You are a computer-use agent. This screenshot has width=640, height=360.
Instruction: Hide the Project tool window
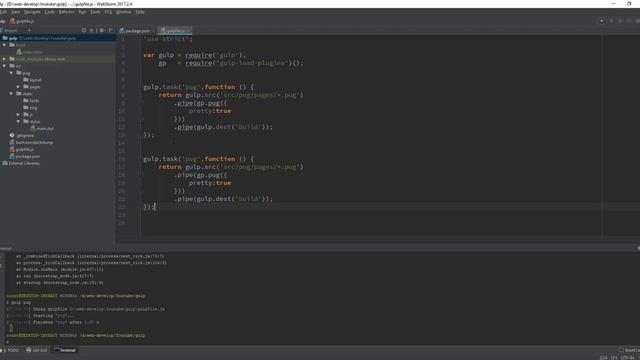click(111, 31)
